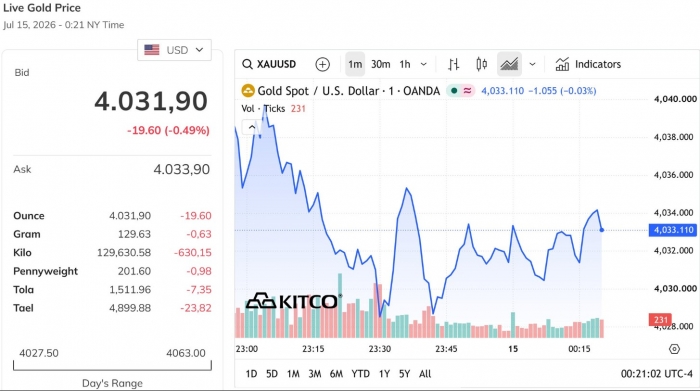The width and height of the screenshot is (700, 391).
Task: Open the USD currency dropdown
Action: (174, 50)
